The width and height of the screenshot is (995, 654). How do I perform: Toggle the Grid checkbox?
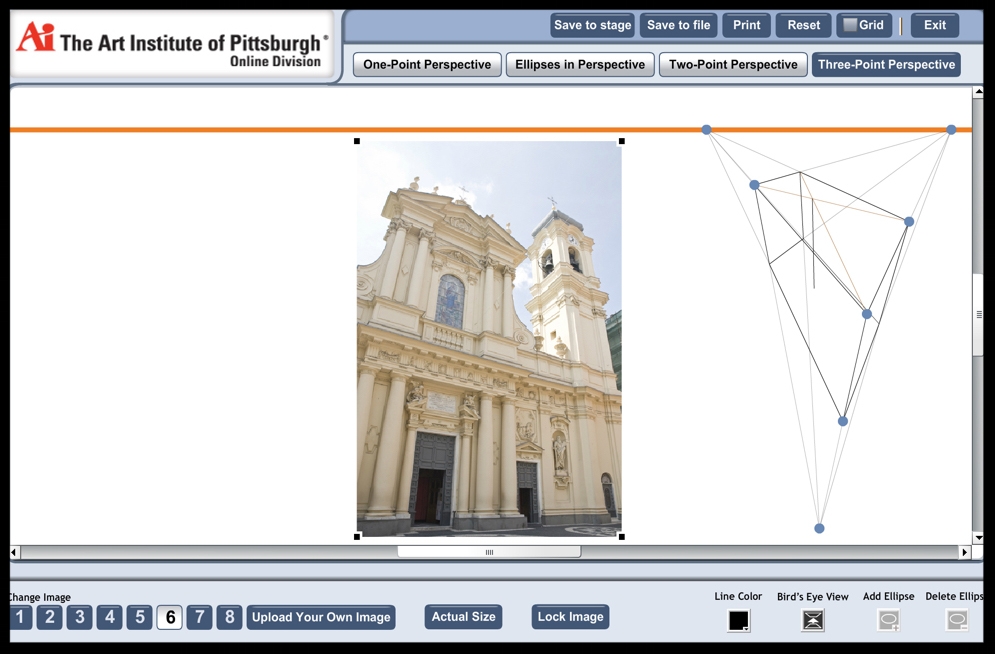[x=850, y=25]
